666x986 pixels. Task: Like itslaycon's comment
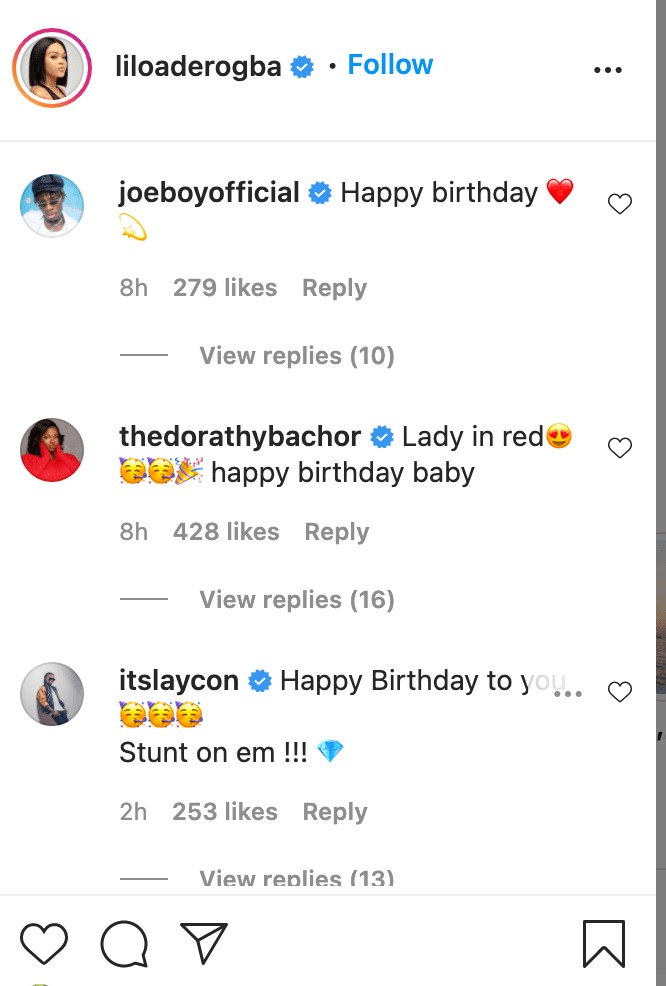(620, 692)
